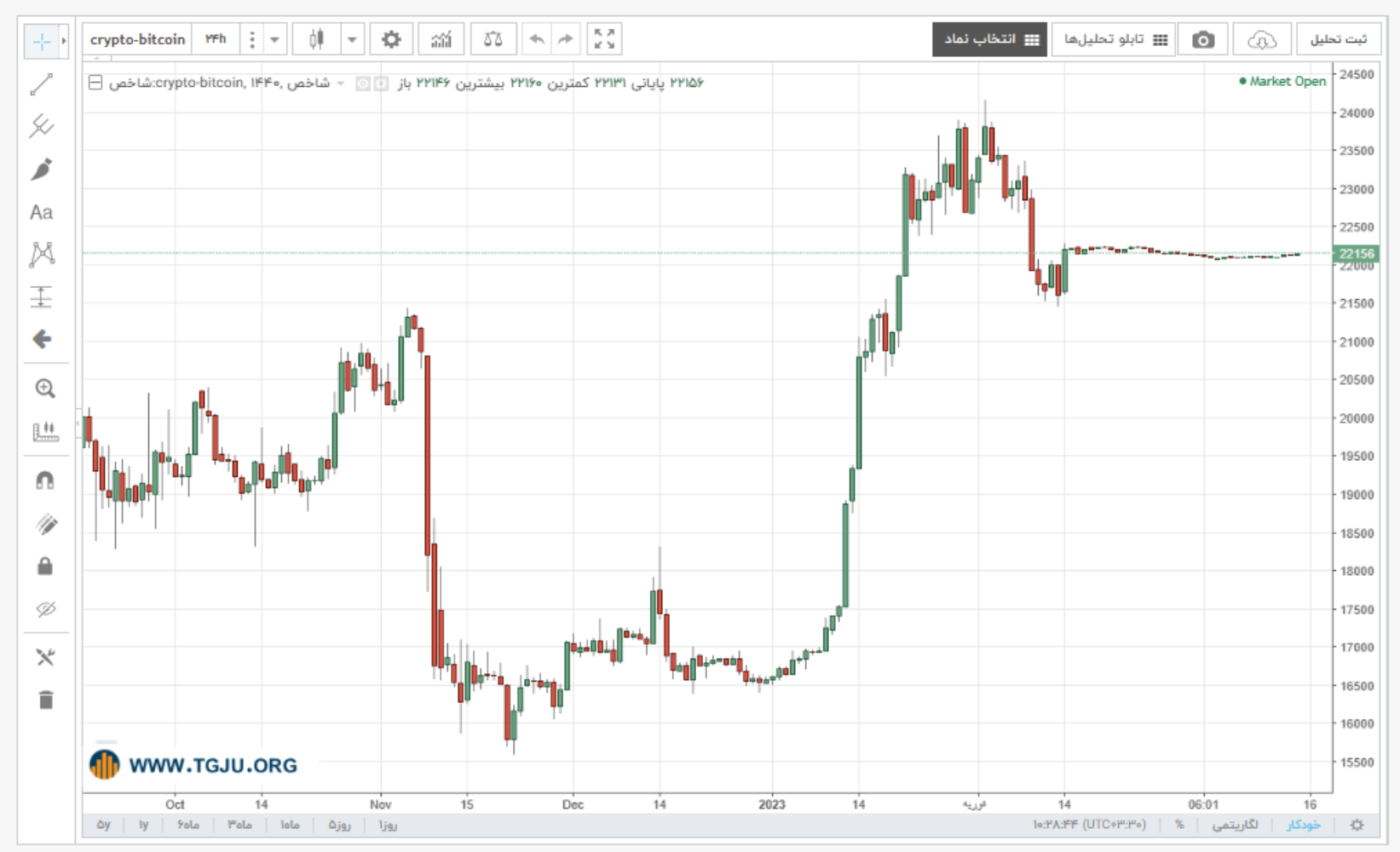Image resolution: width=1400 pixels, height=852 pixels.
Task: Select the long position measurement tool
Action: 41,296
